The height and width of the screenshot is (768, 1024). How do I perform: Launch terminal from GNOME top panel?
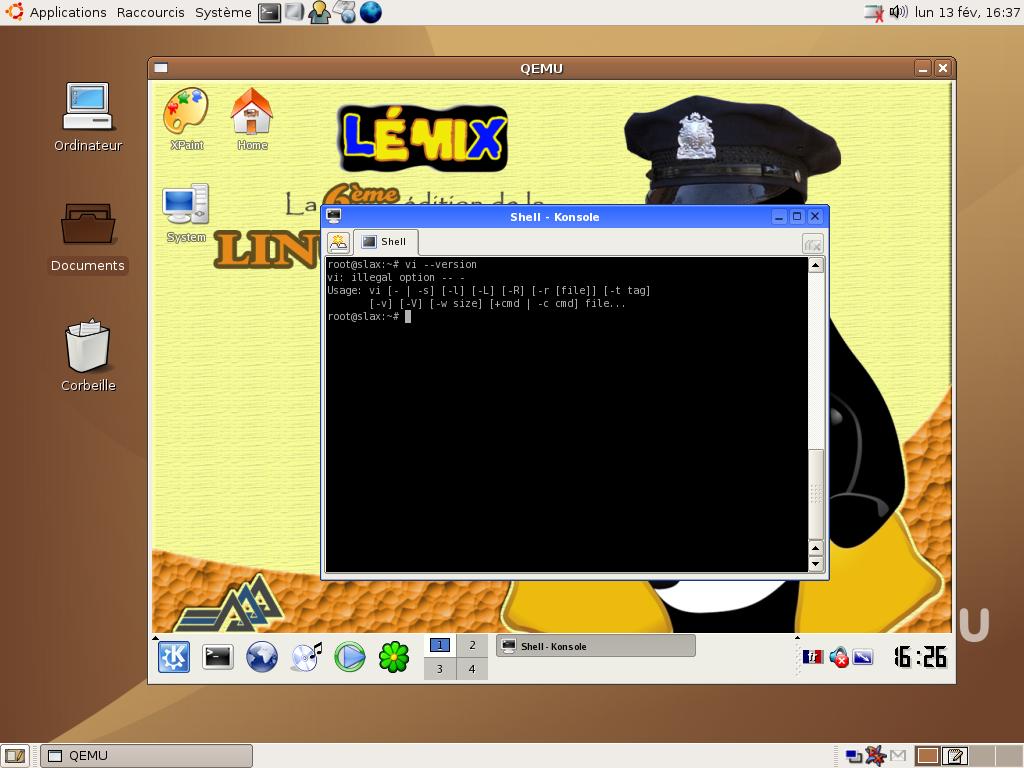click(270, 12)
